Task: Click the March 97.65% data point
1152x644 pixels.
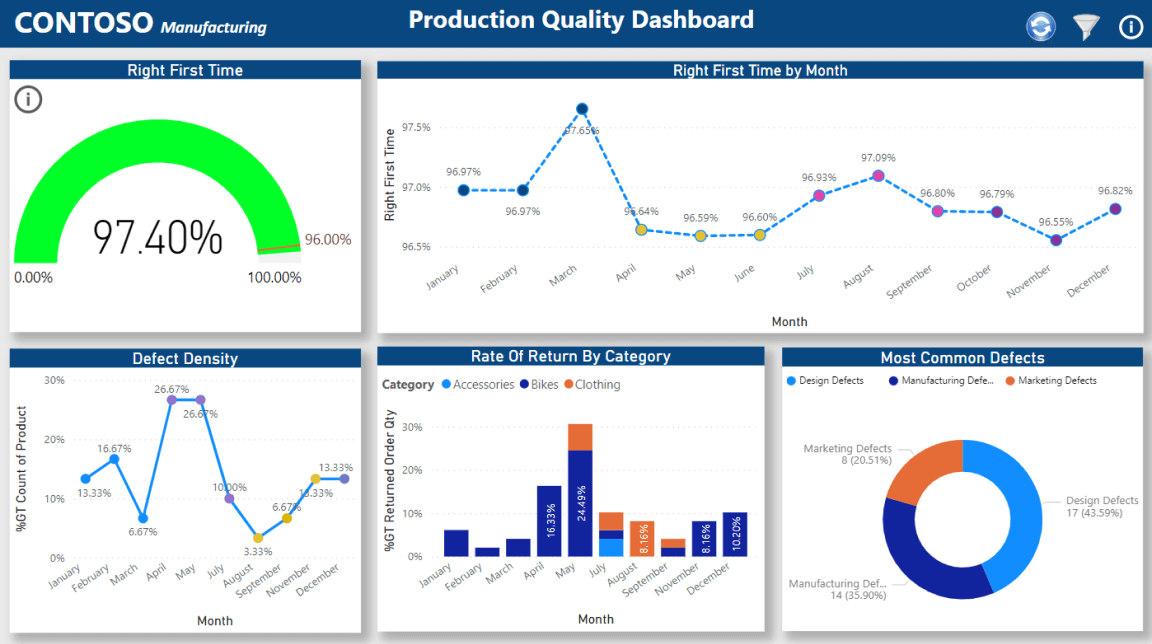Action: (x=582, y=109)
